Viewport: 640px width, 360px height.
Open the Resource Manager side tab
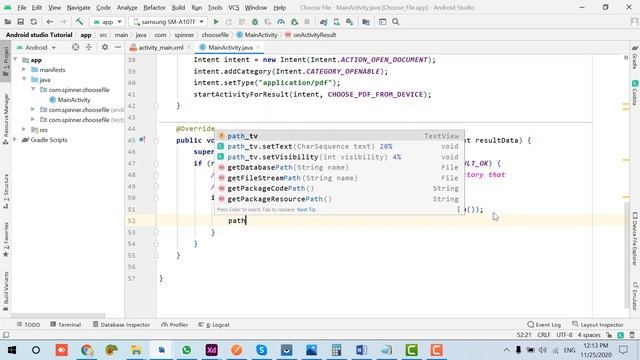coord(6,119)
